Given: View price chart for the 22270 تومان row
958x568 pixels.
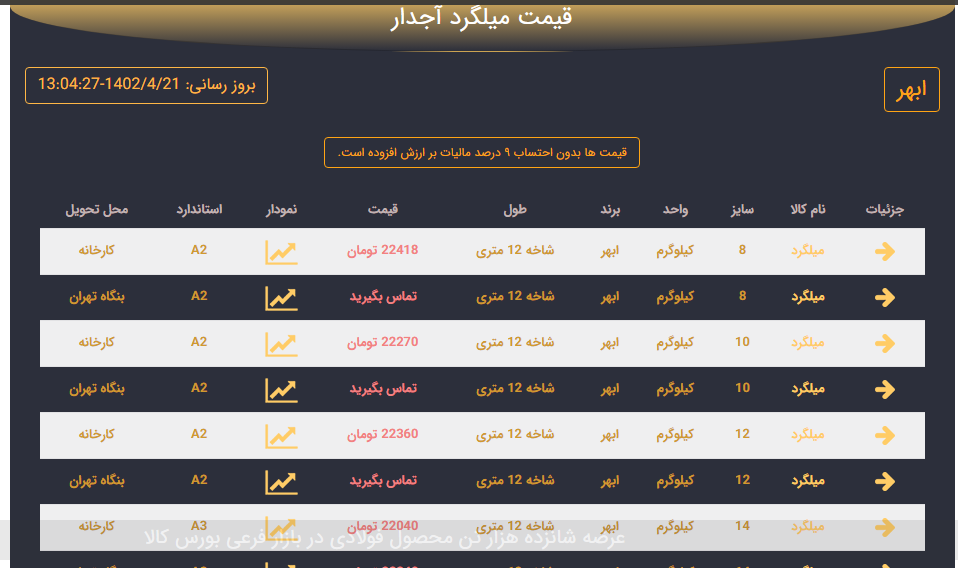Looking at the screenshot, I should click(x=281, y=344).
